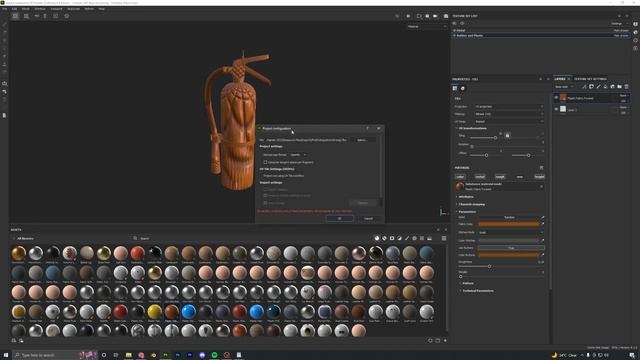The image size is (640, 360).
Task: Click the Roughness slider handle
Action: click(489, 266)
